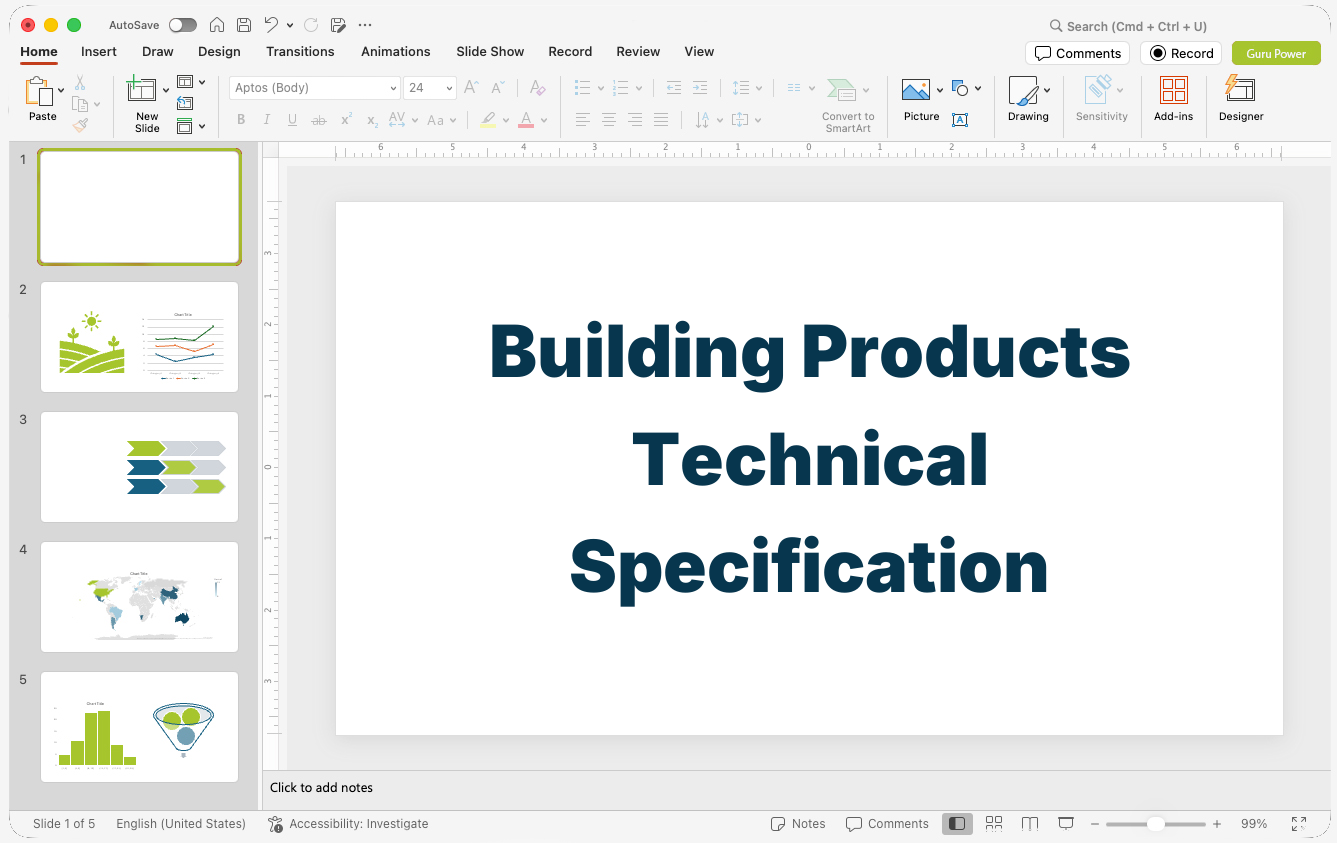This screenshot has width=1337, height=843.
Task: Center align text
Action: tap(608, 120)
